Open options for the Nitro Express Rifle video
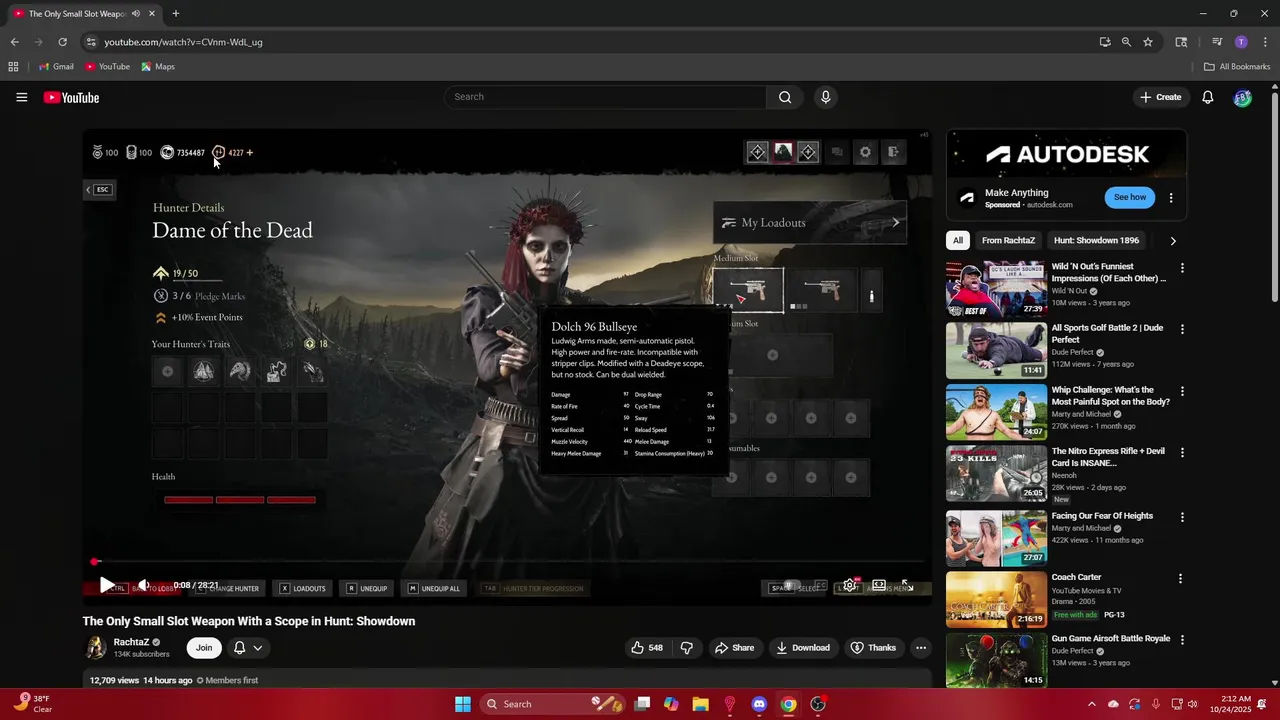The image size is (1280, 720). 1182,452
